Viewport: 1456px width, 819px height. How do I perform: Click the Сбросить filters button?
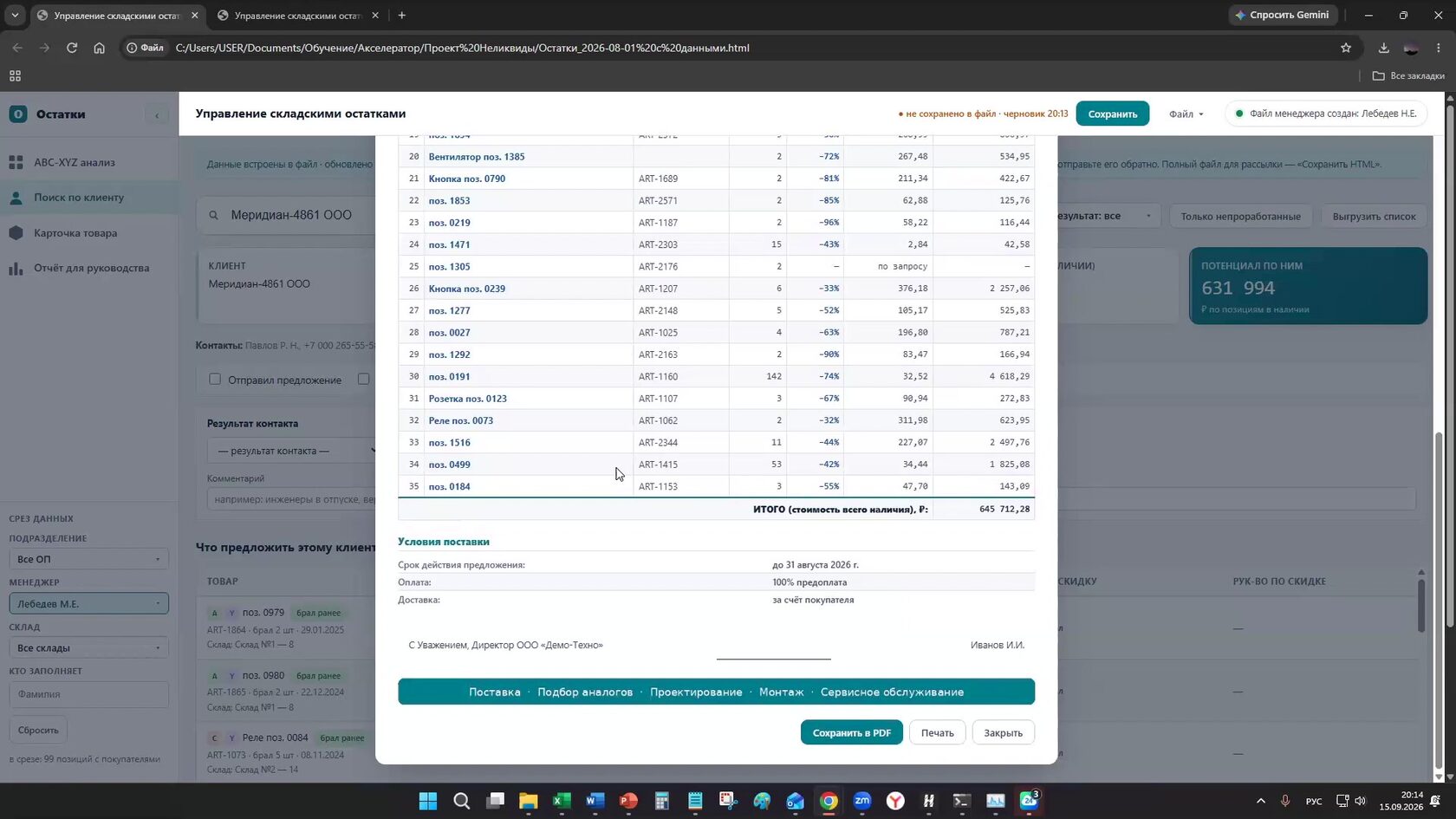(38, 730)
